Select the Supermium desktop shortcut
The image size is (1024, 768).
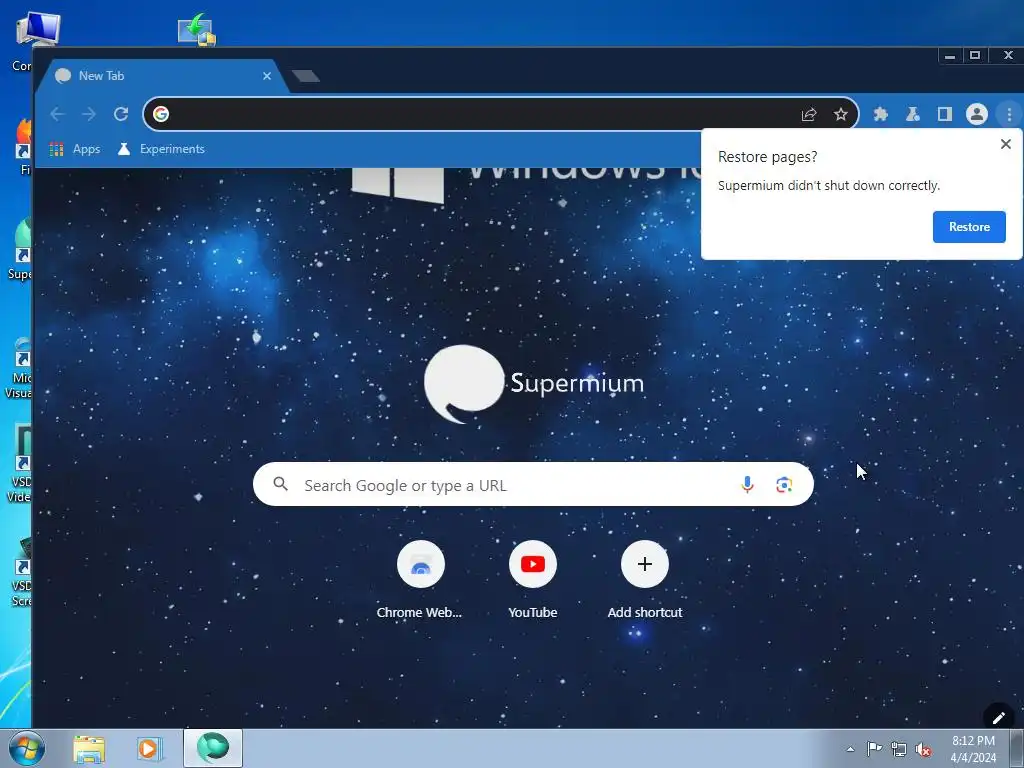(x=20, y=248)
